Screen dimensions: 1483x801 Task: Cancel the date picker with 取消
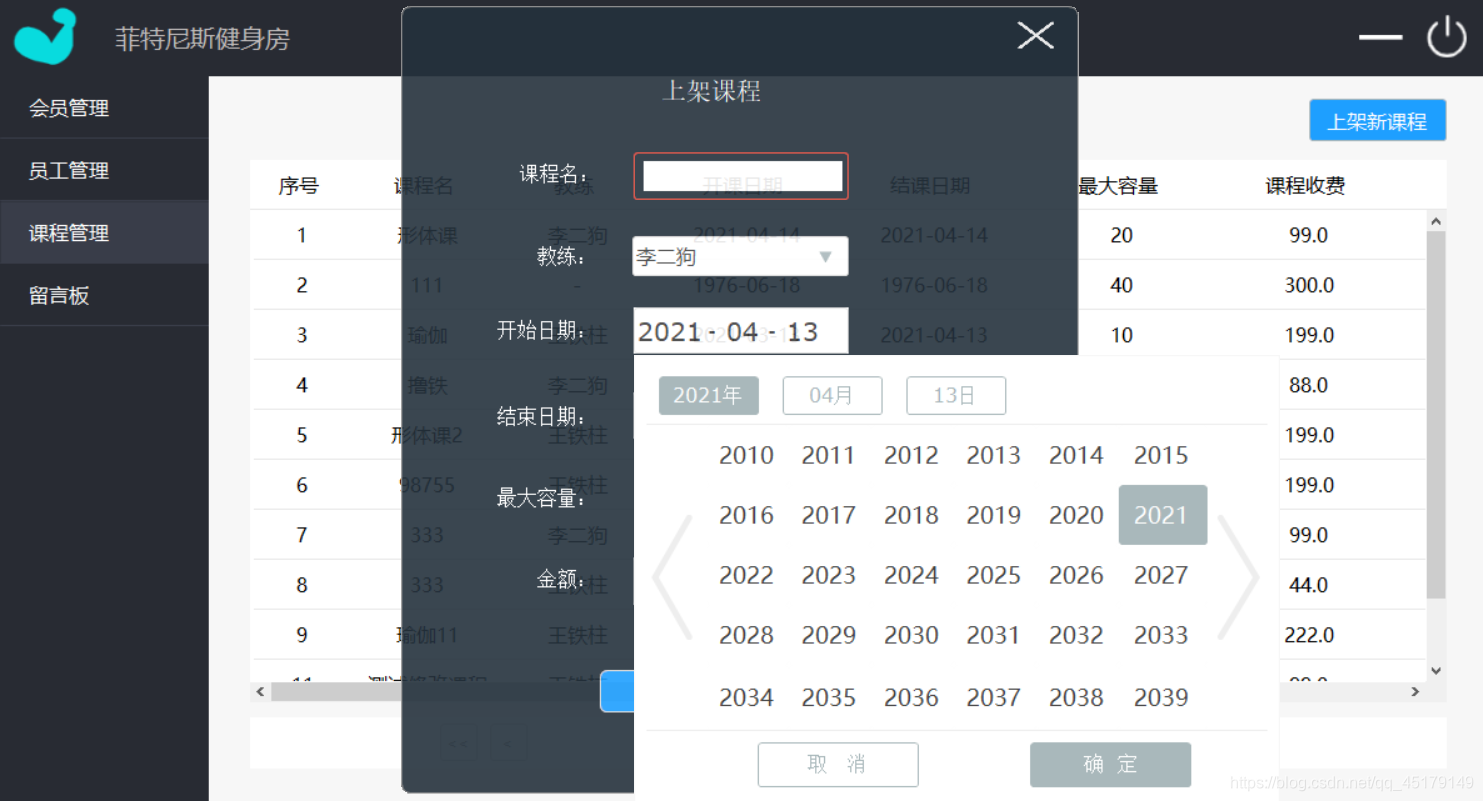click(x=838, y=764)
